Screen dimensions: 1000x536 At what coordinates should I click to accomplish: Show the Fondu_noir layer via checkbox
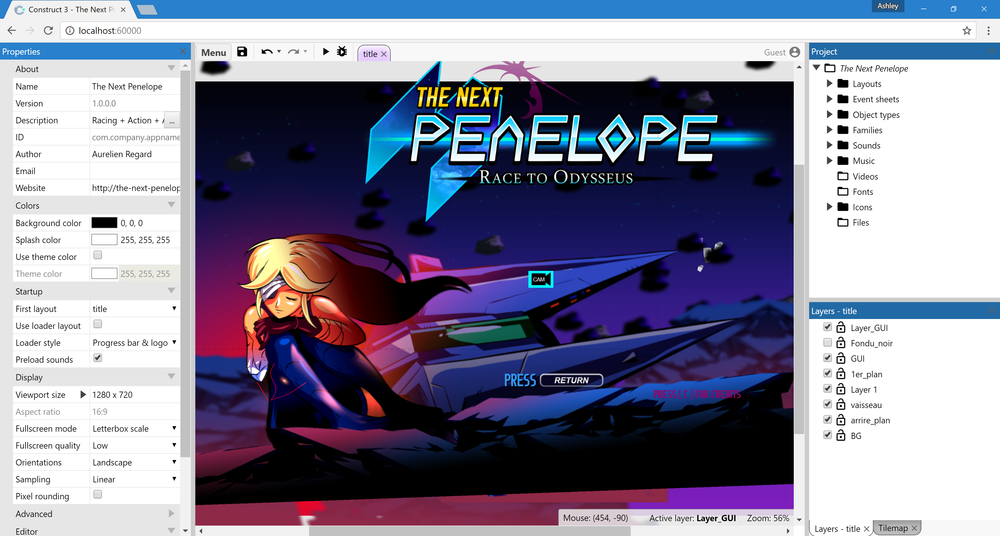coord(826,343)
